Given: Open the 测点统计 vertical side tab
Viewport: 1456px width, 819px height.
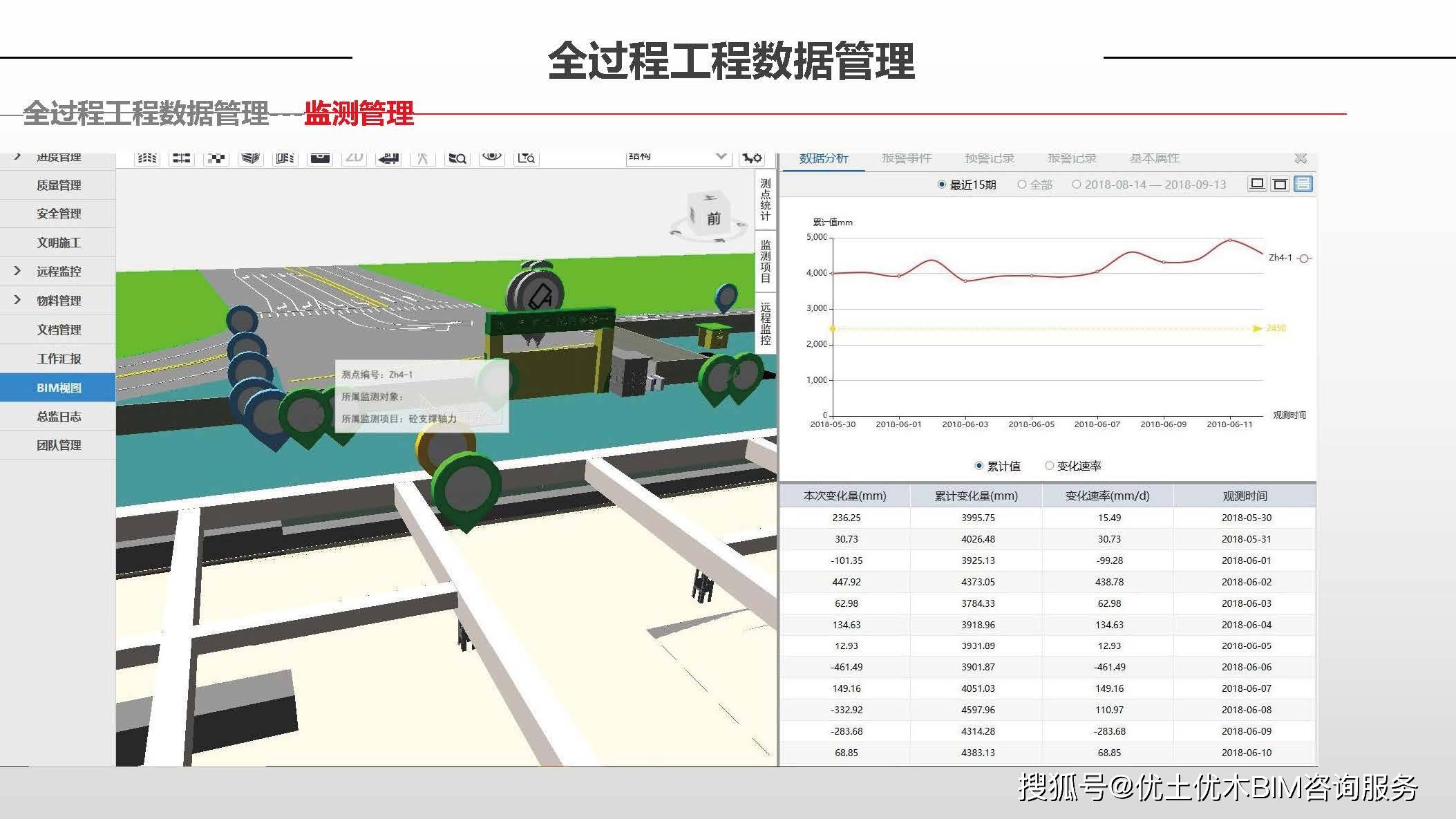Looking at the screenshot, I should tap(765, 200).
